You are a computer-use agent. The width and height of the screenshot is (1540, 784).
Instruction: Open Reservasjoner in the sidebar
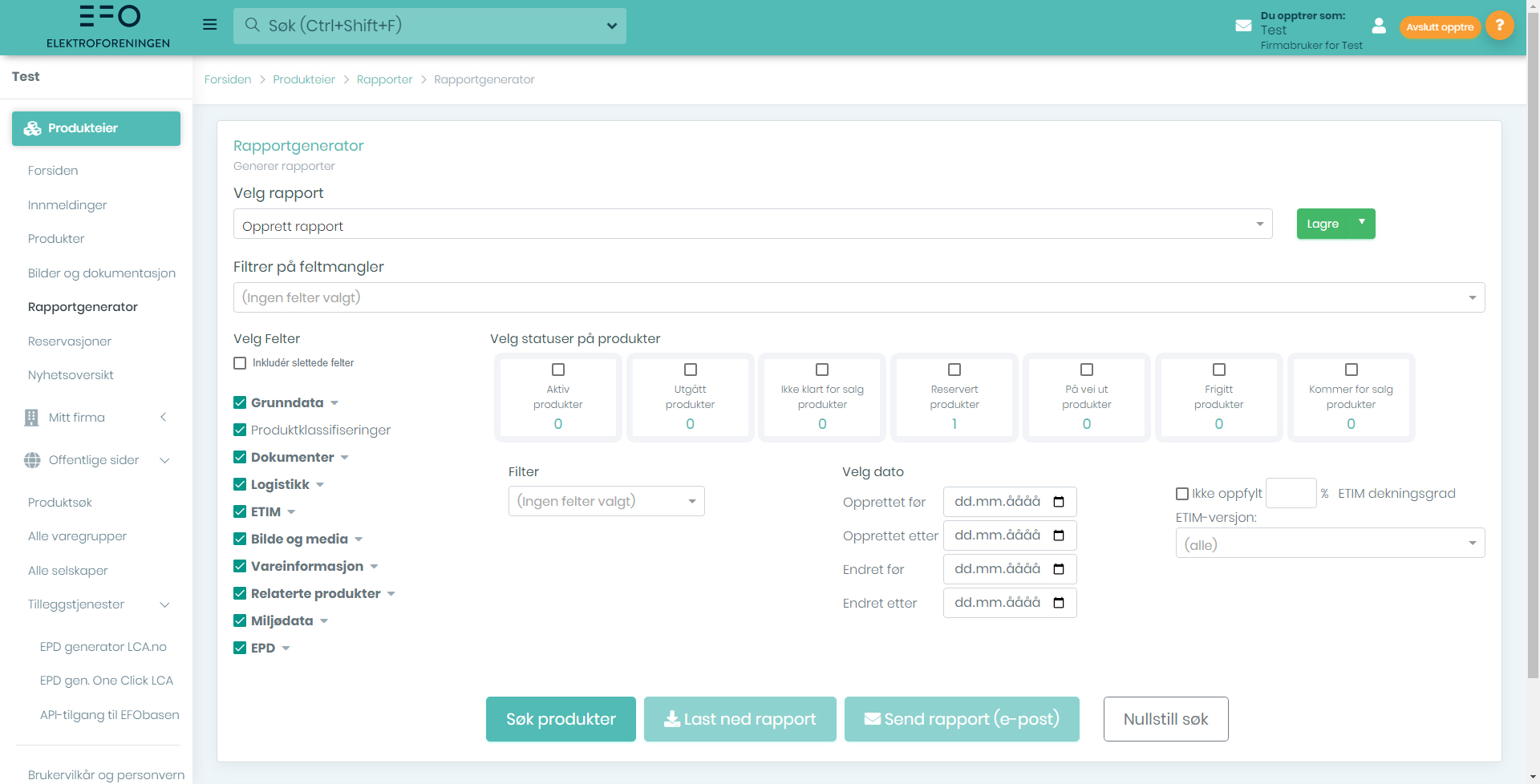(x=70, y=341)
